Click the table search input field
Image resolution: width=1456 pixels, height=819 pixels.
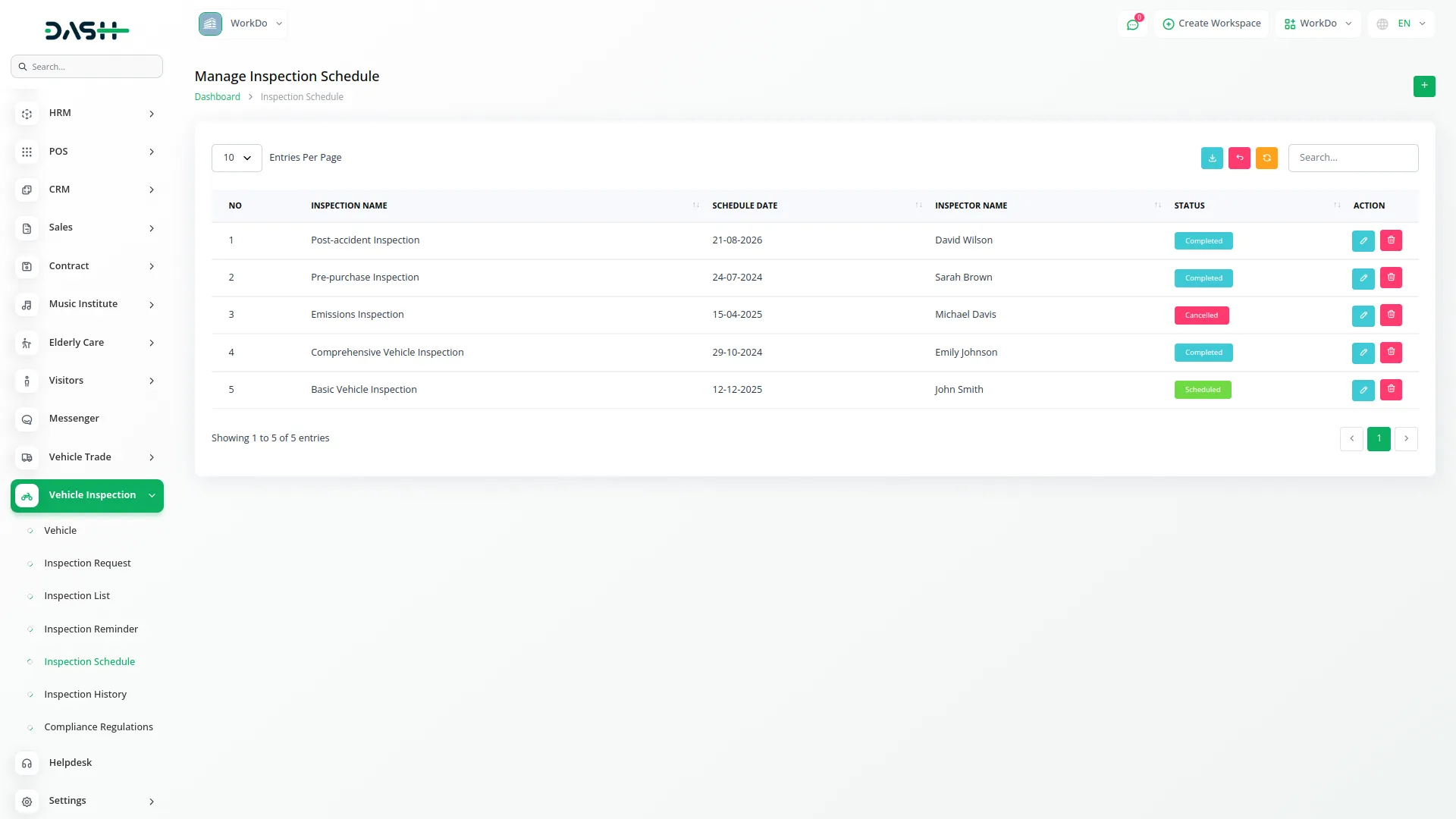point(1352,158)
